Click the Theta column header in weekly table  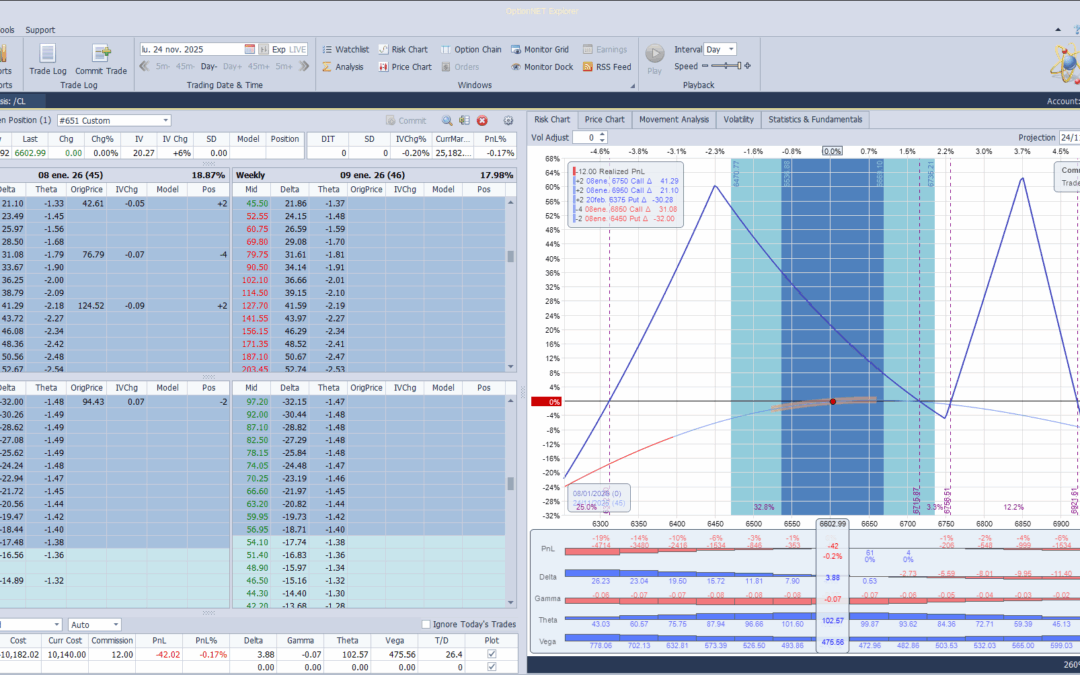pyautogui.click(x=329, y=189)
